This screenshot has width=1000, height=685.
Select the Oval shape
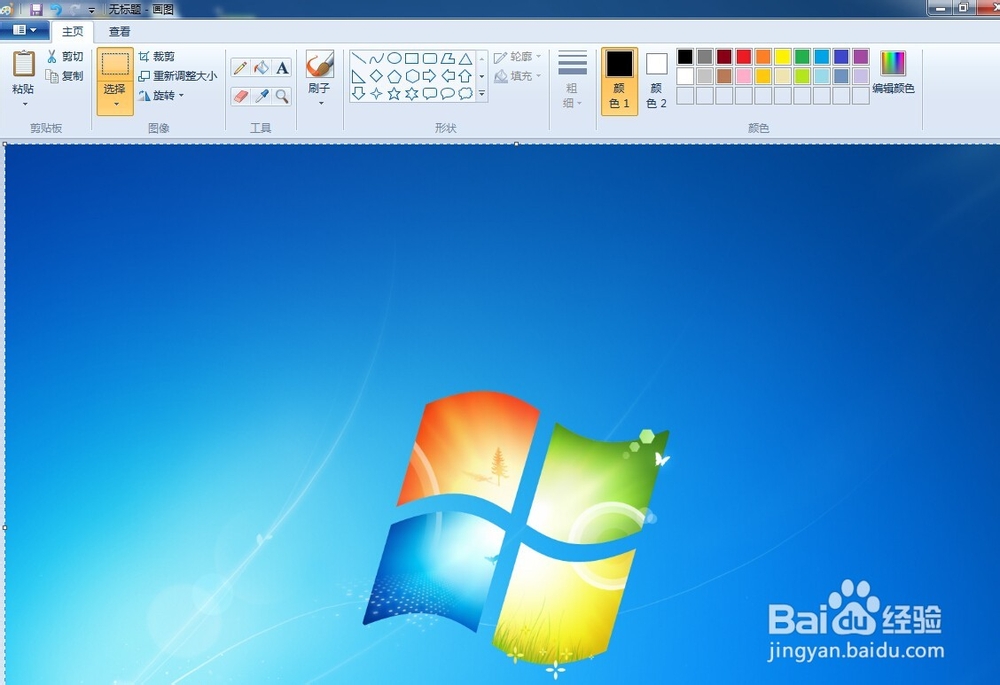coord(394,59)
